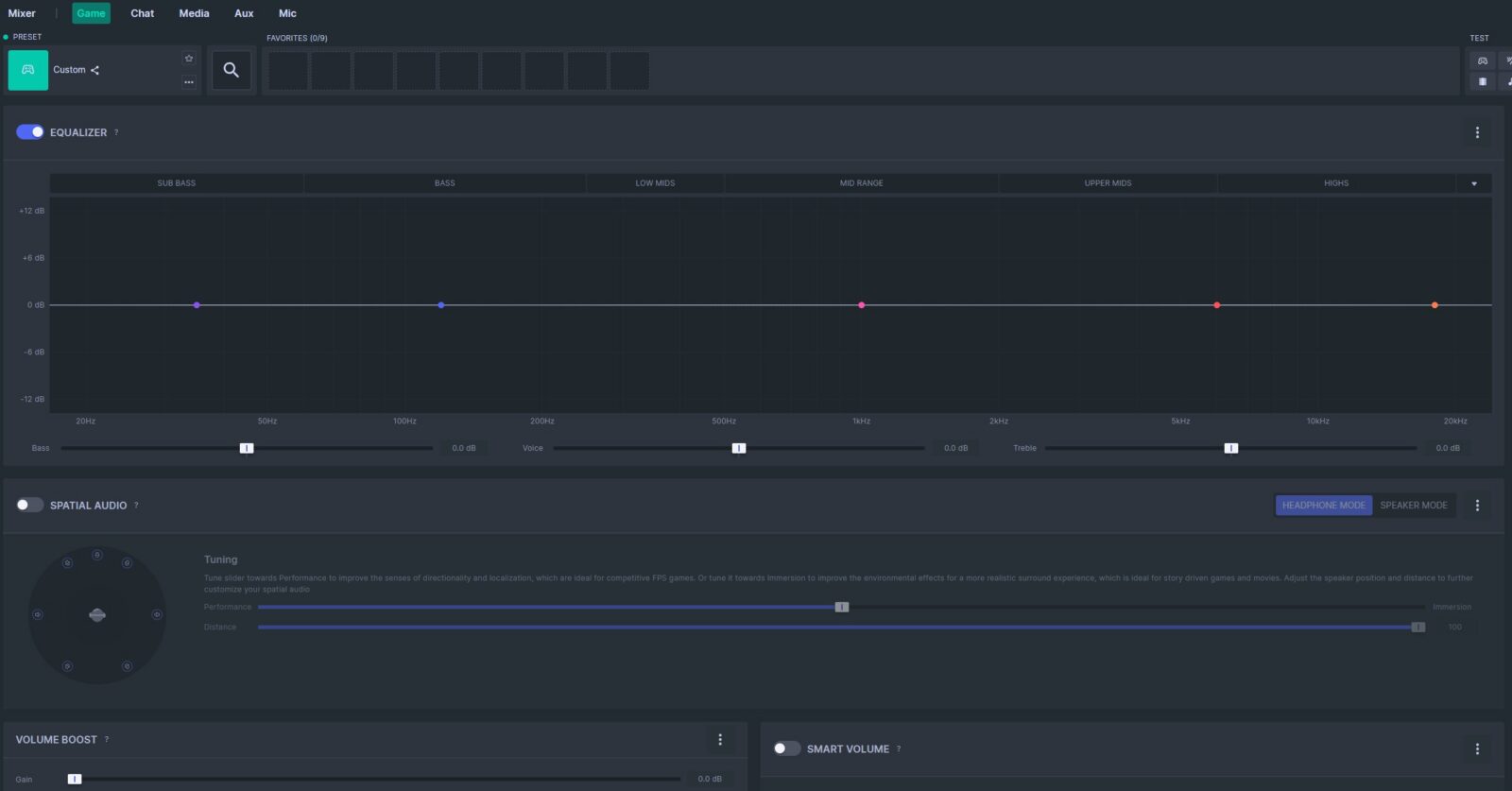Image resolution: width=1512 pixels, height=791 pixels.
Task: Share the Custom preset via share icon
Action: point(94,70)
